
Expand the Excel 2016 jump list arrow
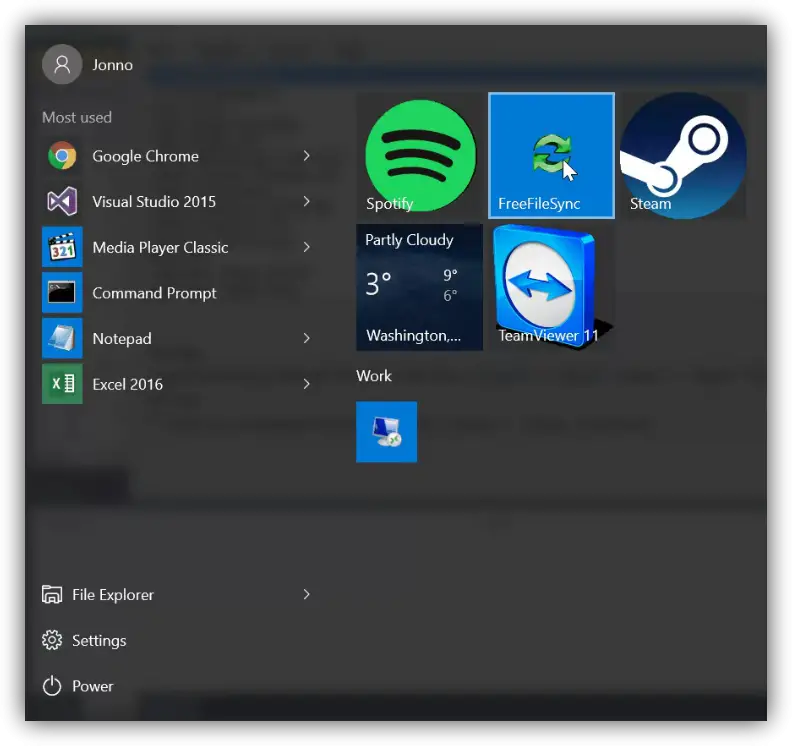click(x=307, y=384)
